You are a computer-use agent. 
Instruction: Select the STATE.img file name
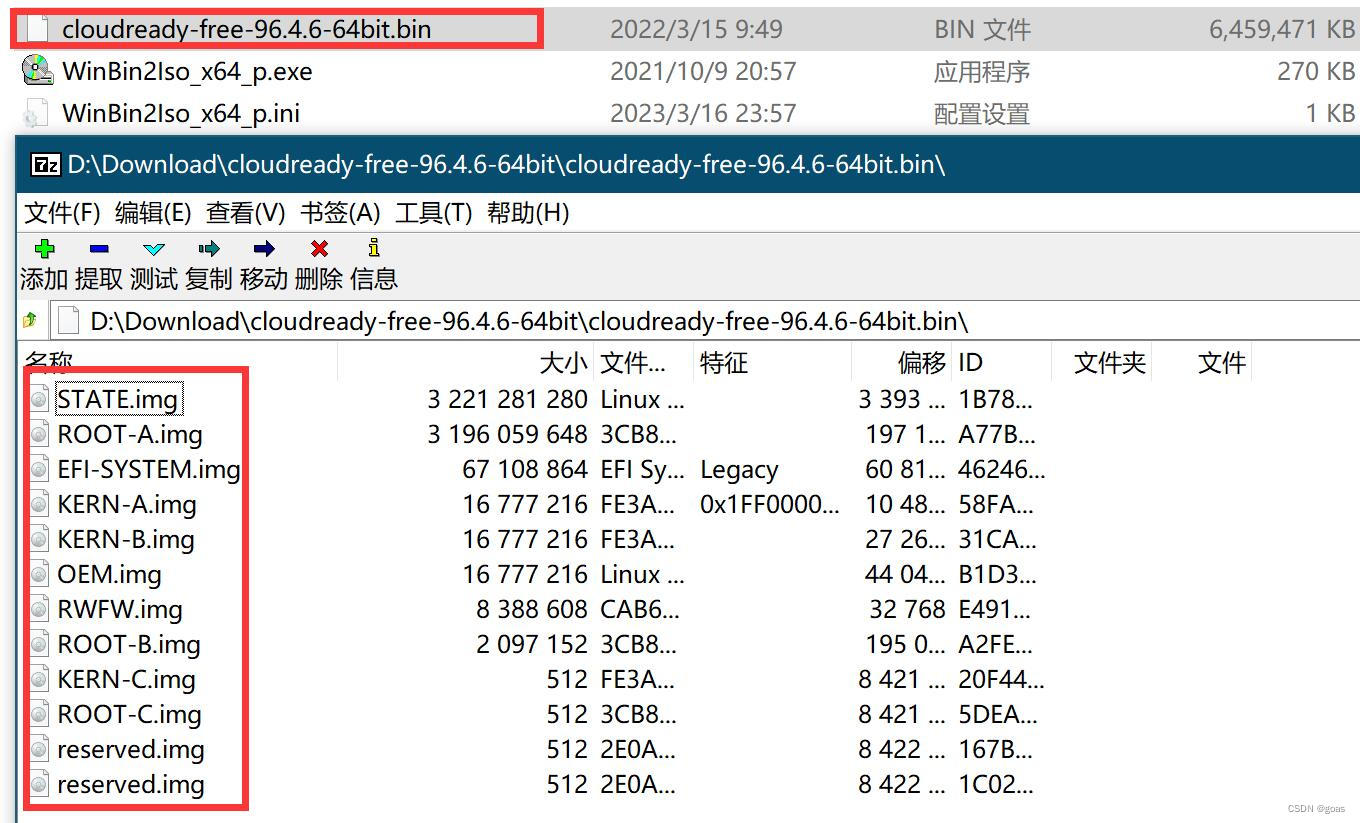pyautogui.click(x=118, y=399)
